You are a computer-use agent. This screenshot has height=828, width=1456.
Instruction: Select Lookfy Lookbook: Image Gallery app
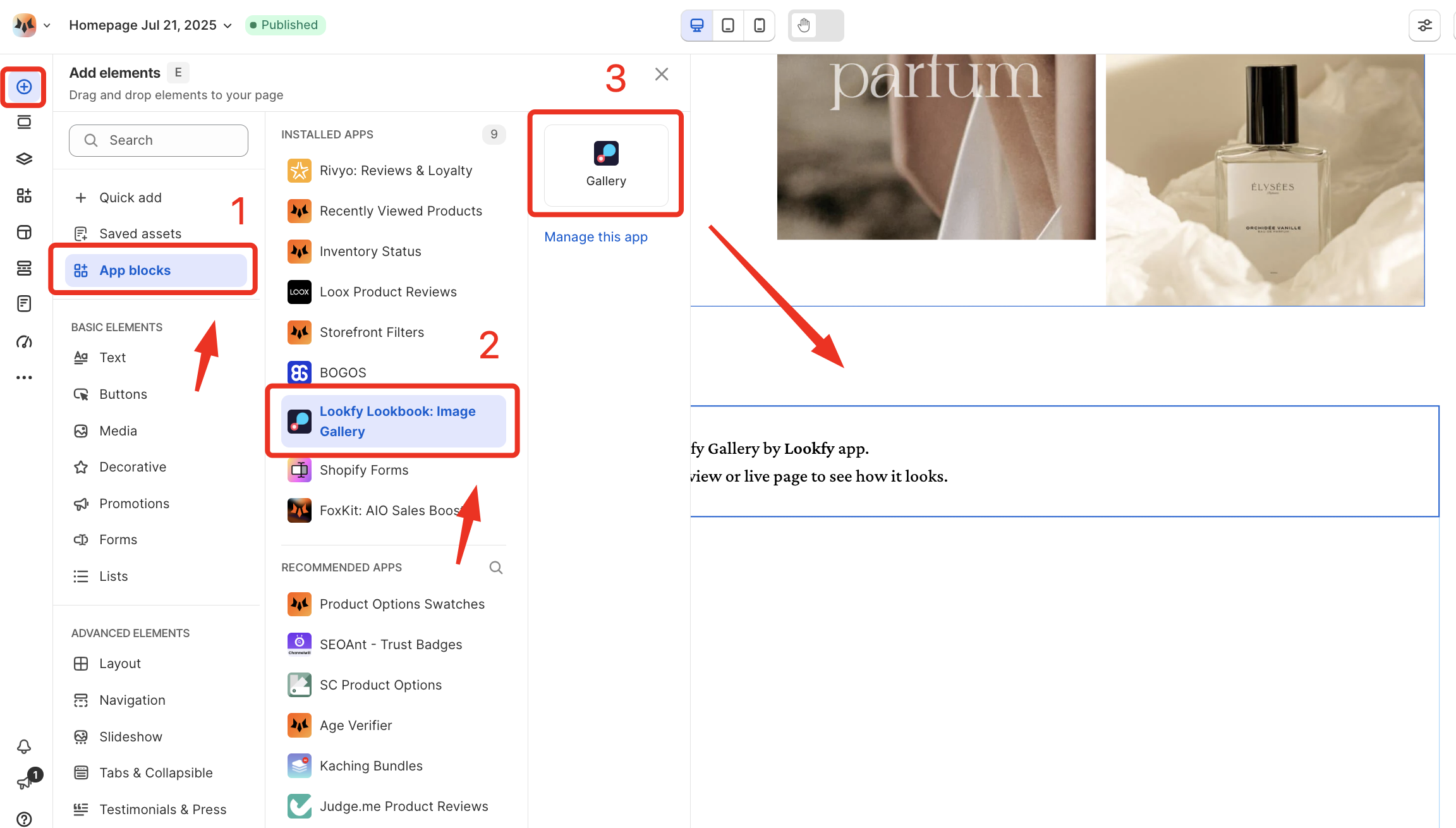coord(393,421)
